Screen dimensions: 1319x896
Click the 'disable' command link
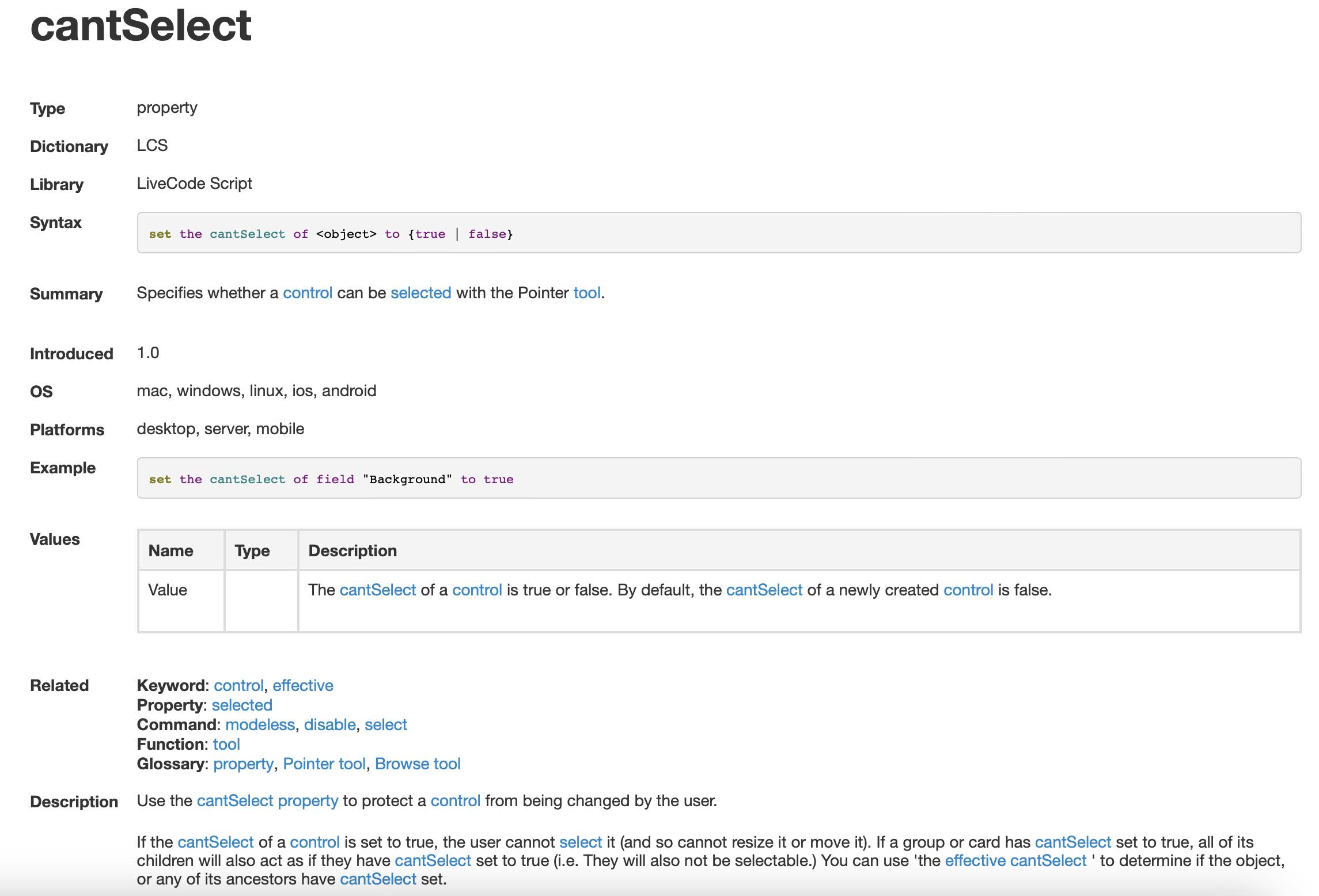329,724
